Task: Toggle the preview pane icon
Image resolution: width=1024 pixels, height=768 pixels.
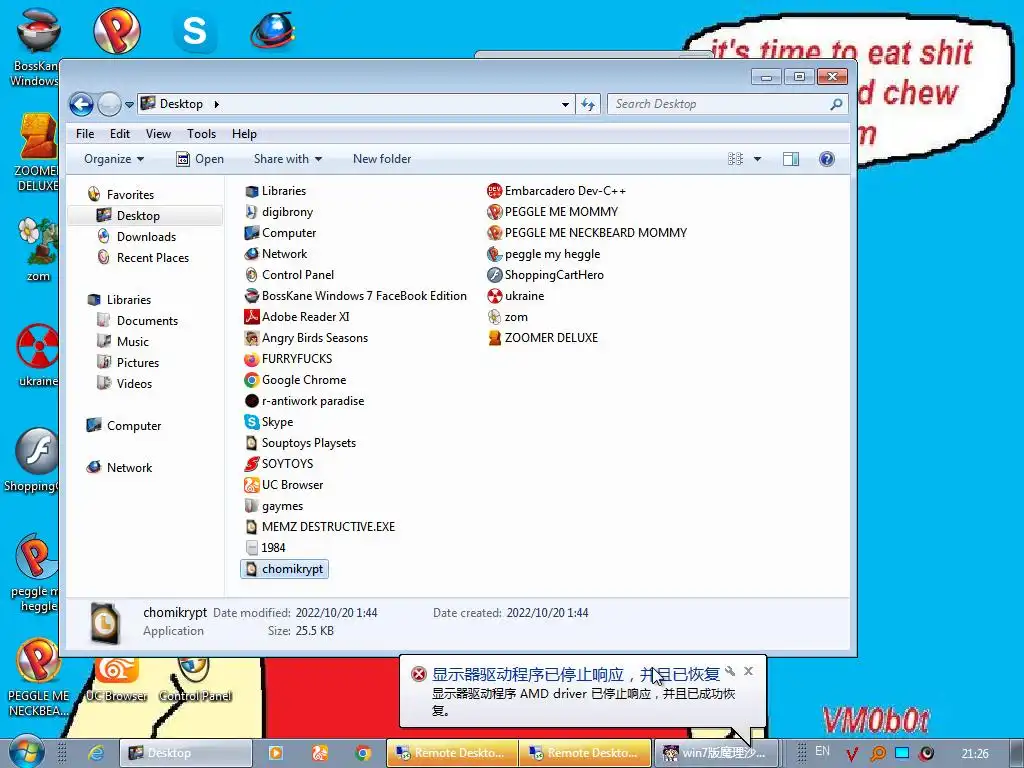Action: click(791, 159)
